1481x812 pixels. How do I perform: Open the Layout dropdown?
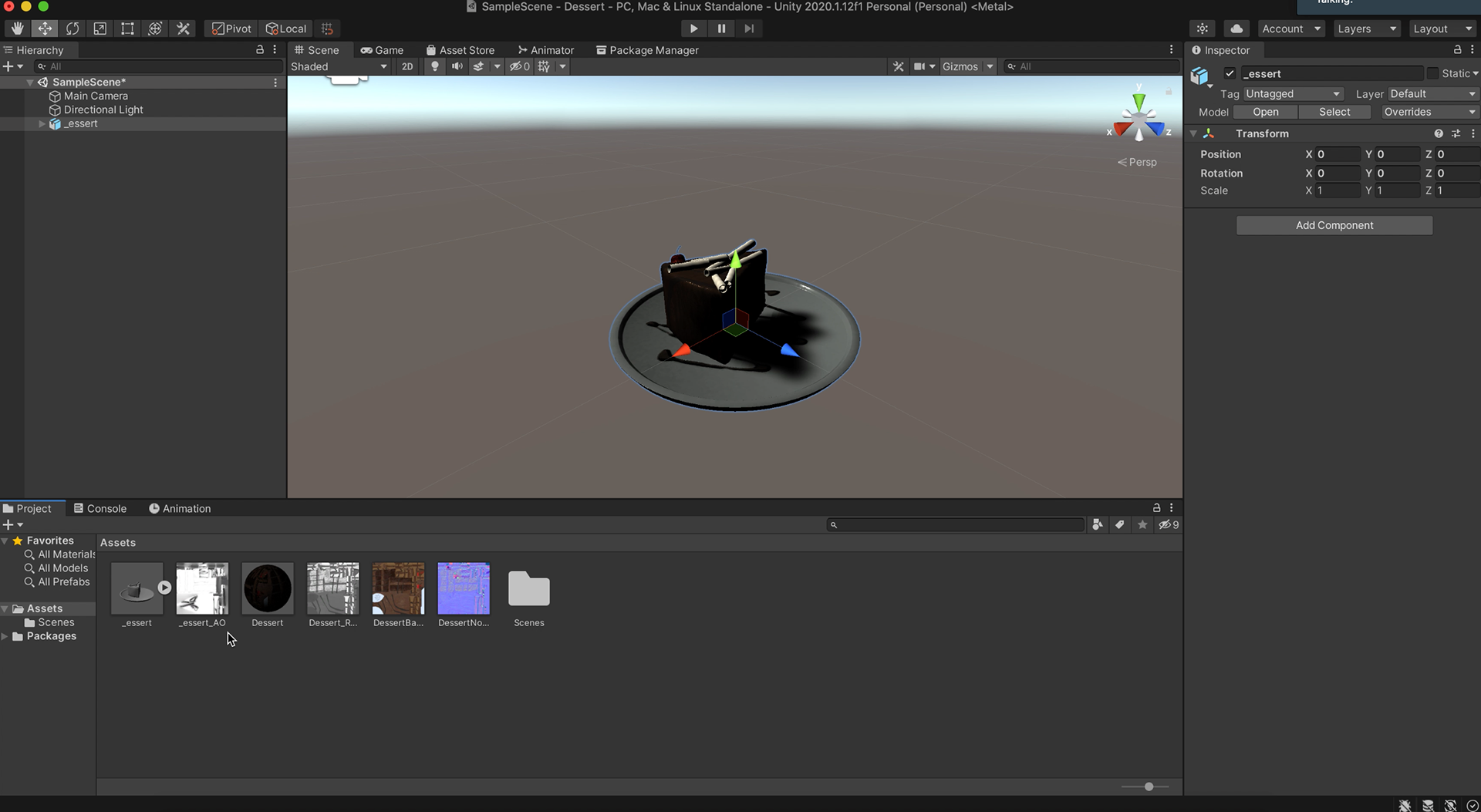pyautogui.click(x=1442, y=29)
